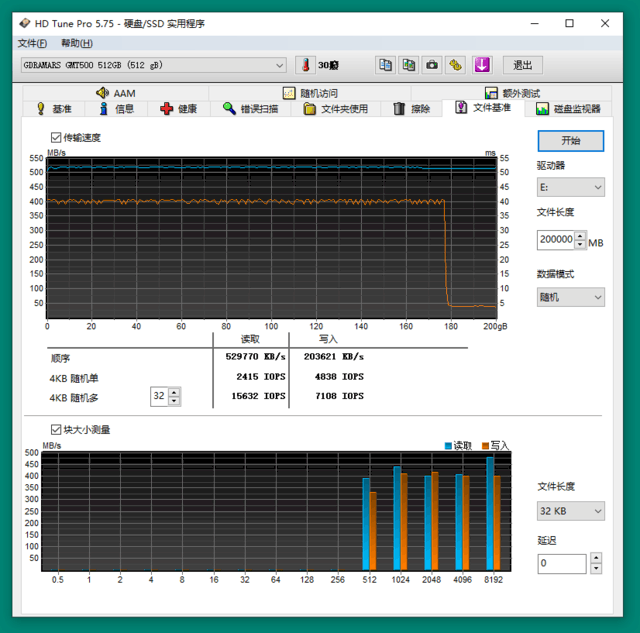The image size is (640, 633).
Task: Toggle the 传输速度 checkbox
Action: coord(56,138)
